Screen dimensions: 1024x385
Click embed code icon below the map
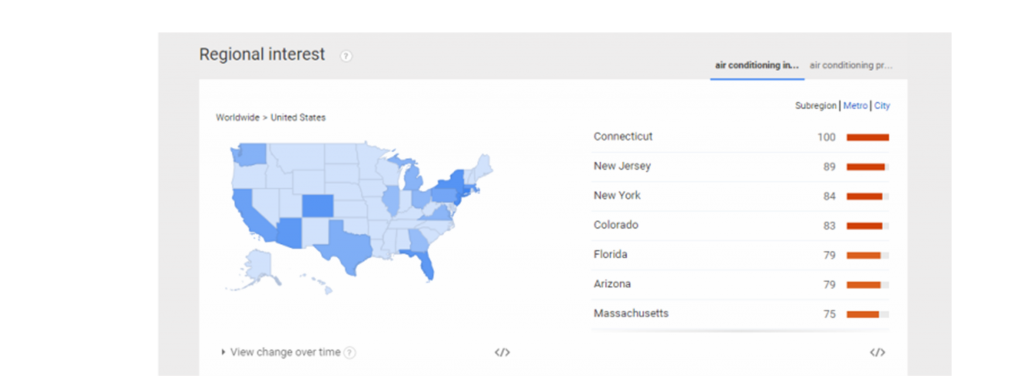502,352
